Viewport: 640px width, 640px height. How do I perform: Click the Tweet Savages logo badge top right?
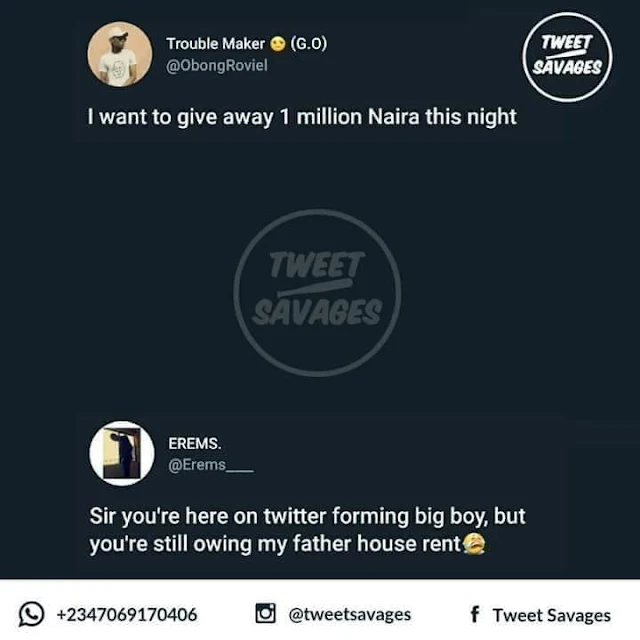tap(567, 57)
